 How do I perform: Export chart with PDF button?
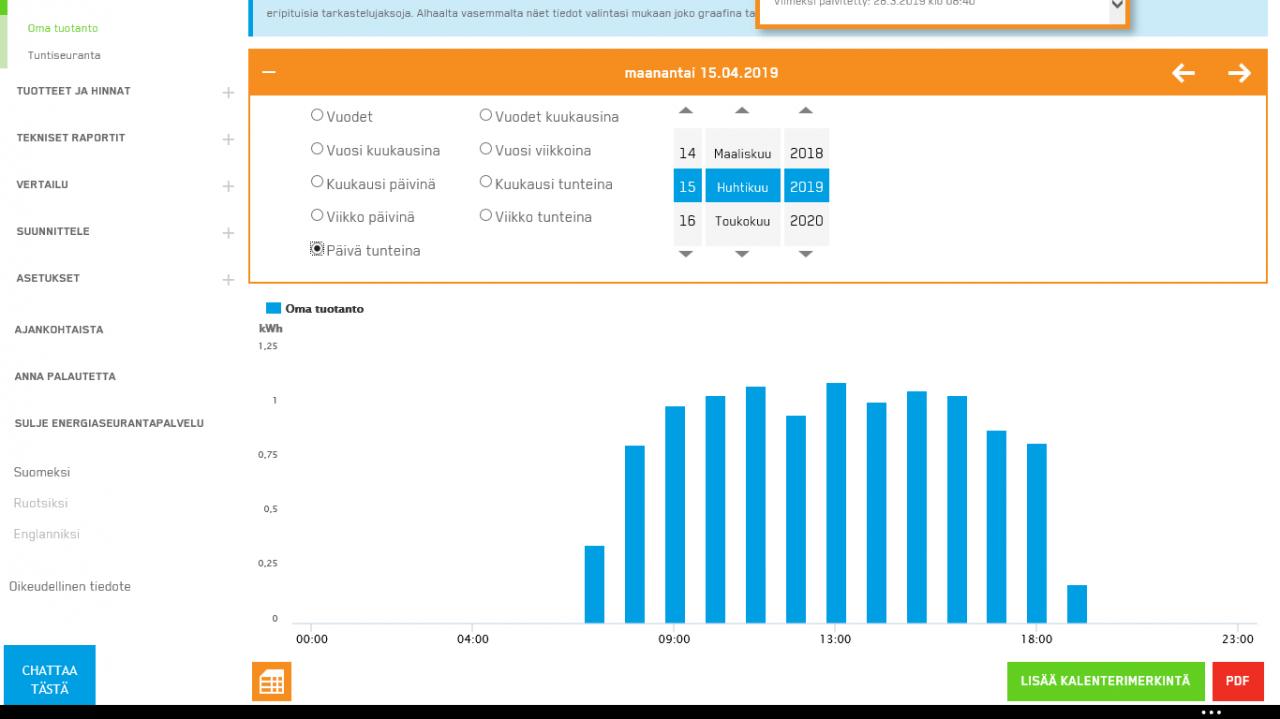click(1238, 681)
